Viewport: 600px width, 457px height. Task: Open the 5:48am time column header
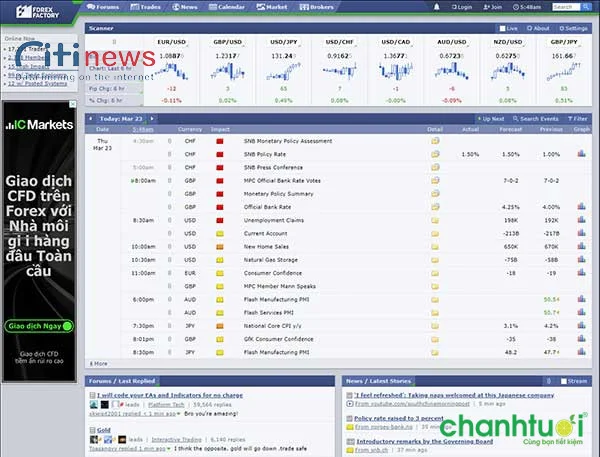pyautogui.click(x=143, y=129)
